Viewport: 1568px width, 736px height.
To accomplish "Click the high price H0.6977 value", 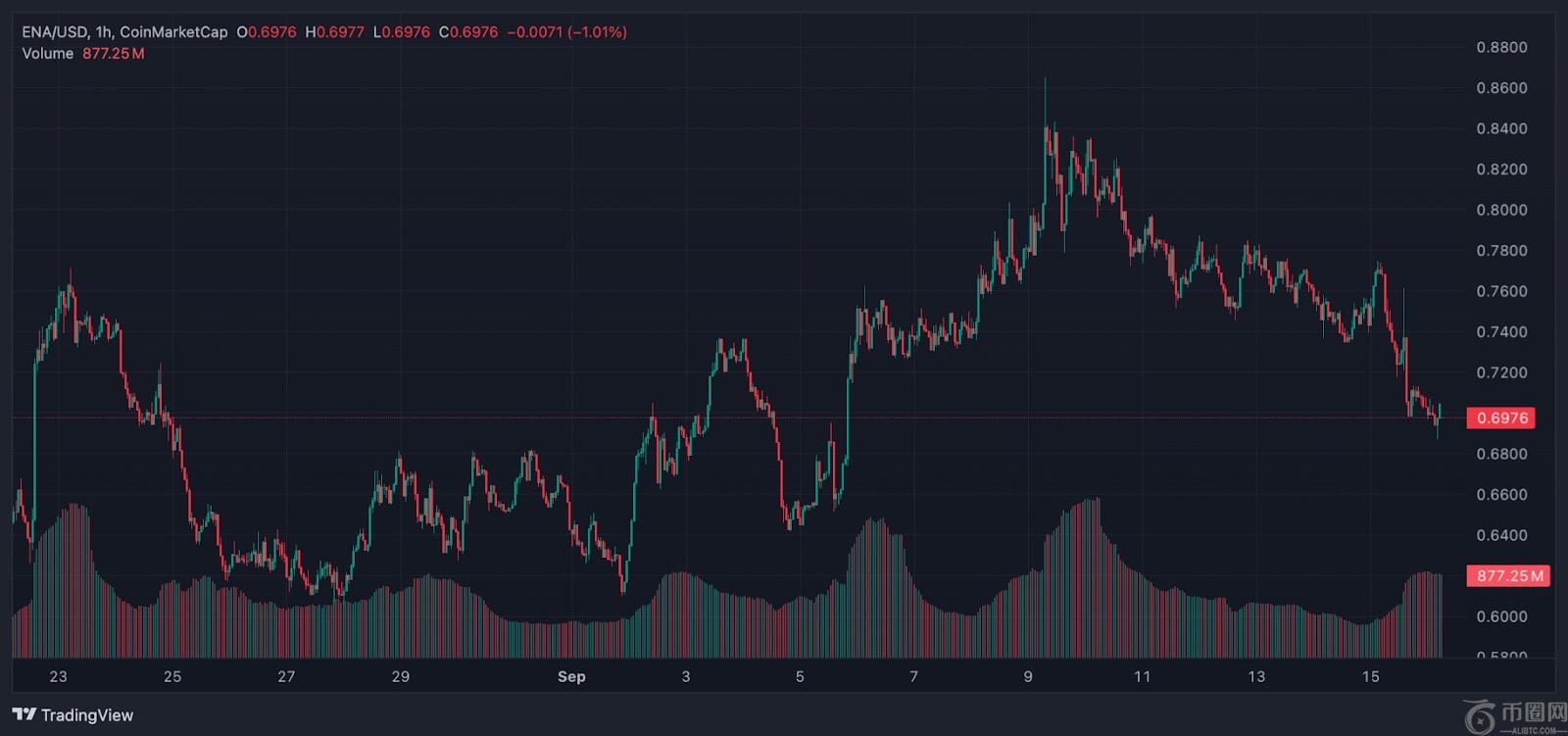I will coord(334,31).
